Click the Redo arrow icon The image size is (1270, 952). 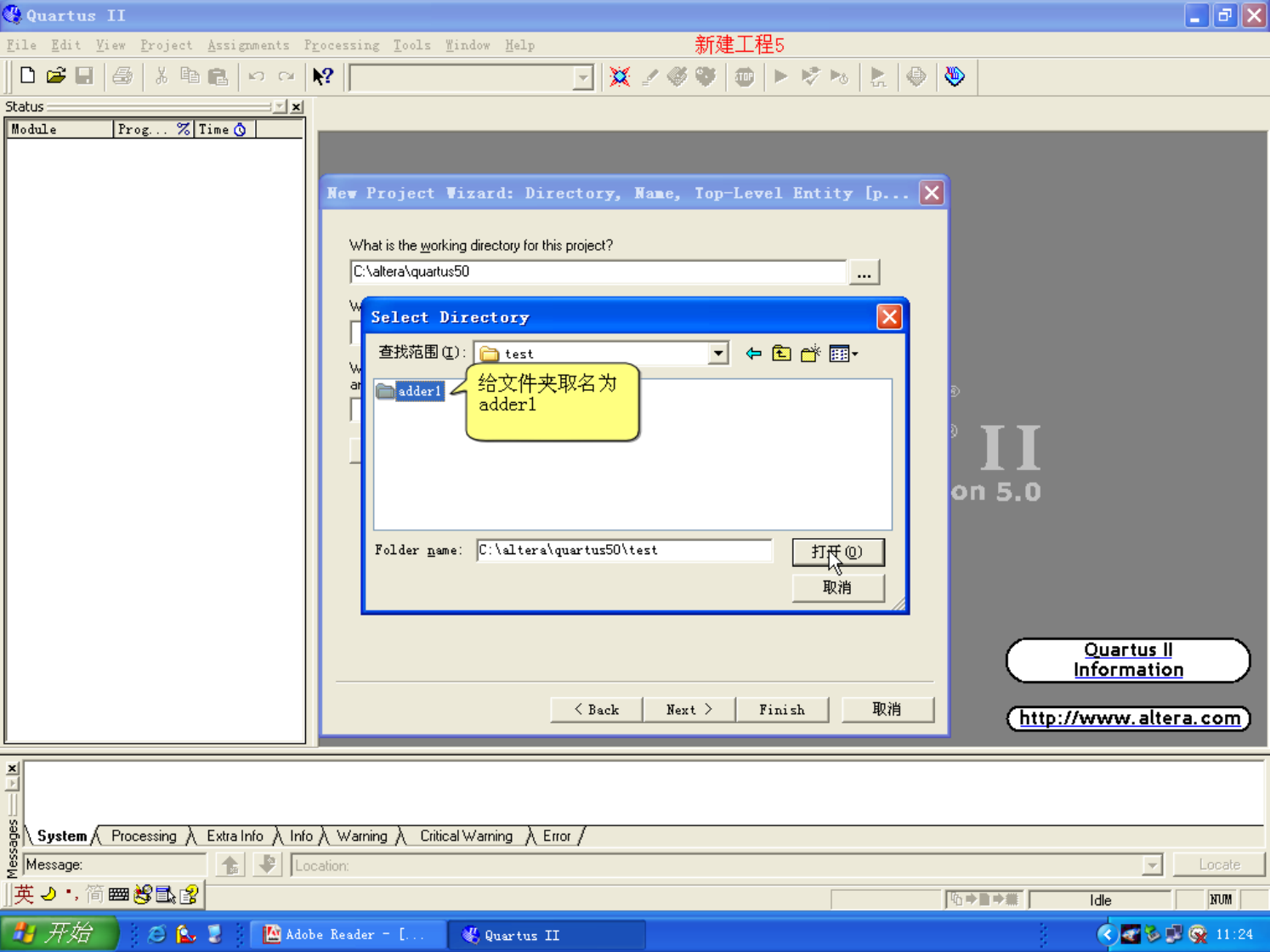point(286,76)
